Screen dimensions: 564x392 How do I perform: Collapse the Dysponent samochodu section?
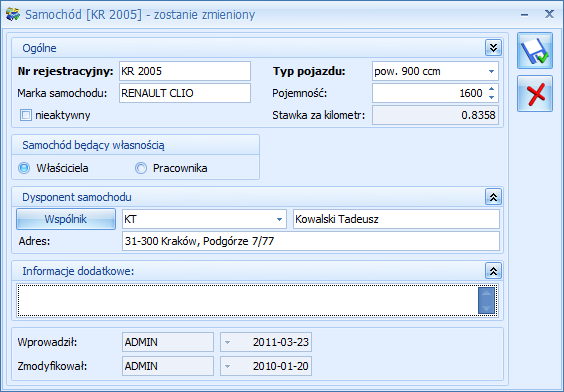tap(494, 197)
